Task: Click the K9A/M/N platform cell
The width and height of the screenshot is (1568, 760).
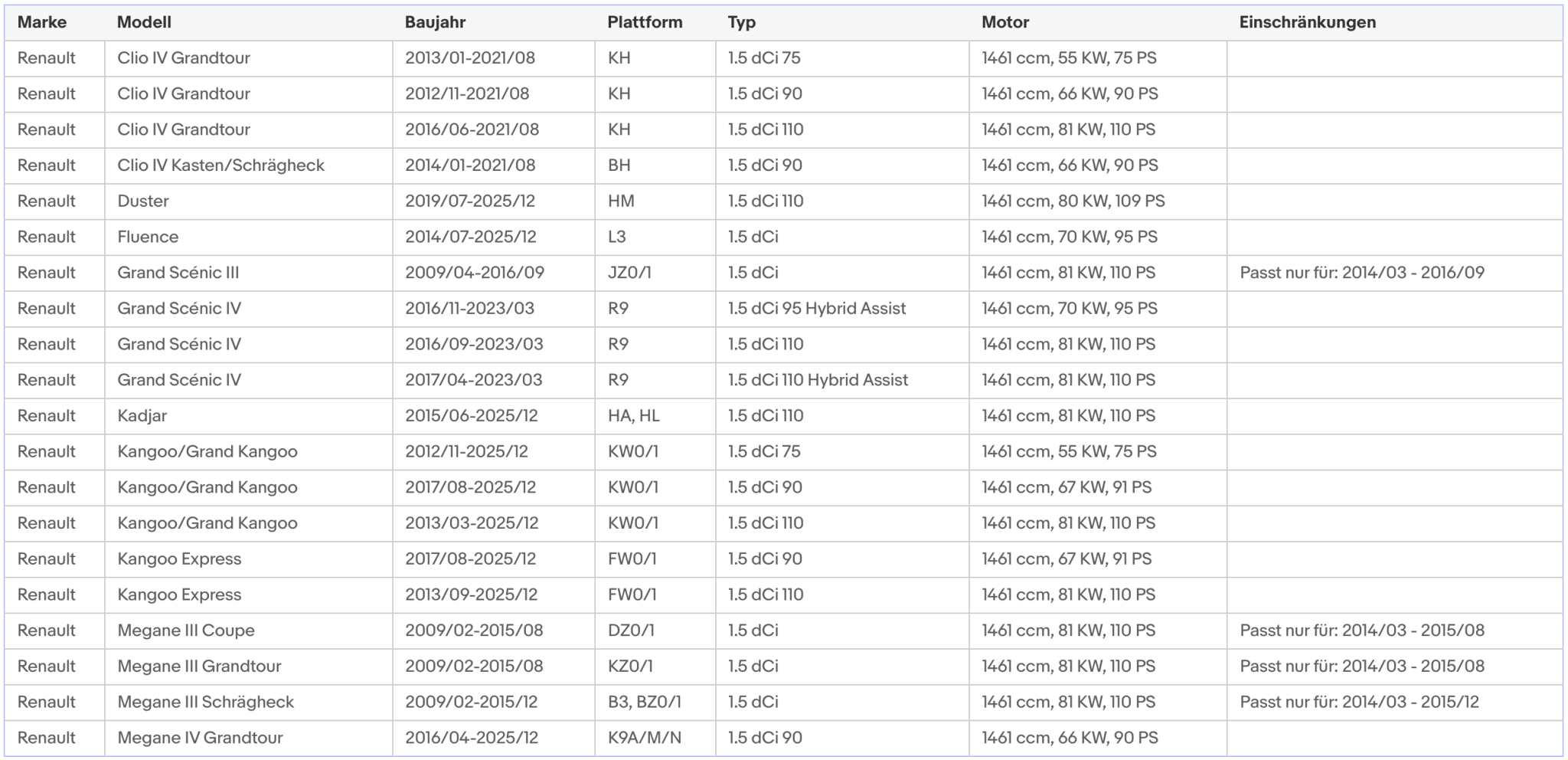Action: 655,738
